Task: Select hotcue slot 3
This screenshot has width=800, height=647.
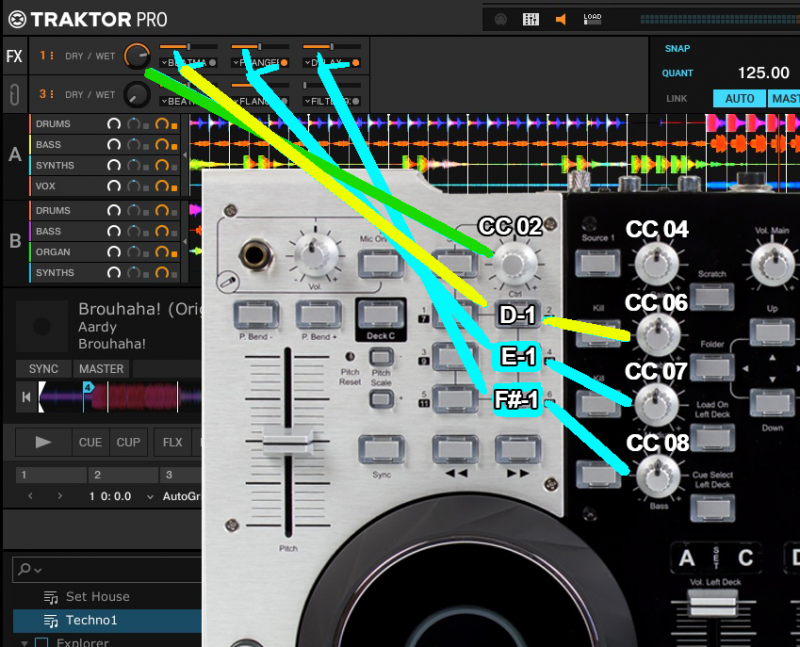Action: pyautogui.click(x=181, y=475)
